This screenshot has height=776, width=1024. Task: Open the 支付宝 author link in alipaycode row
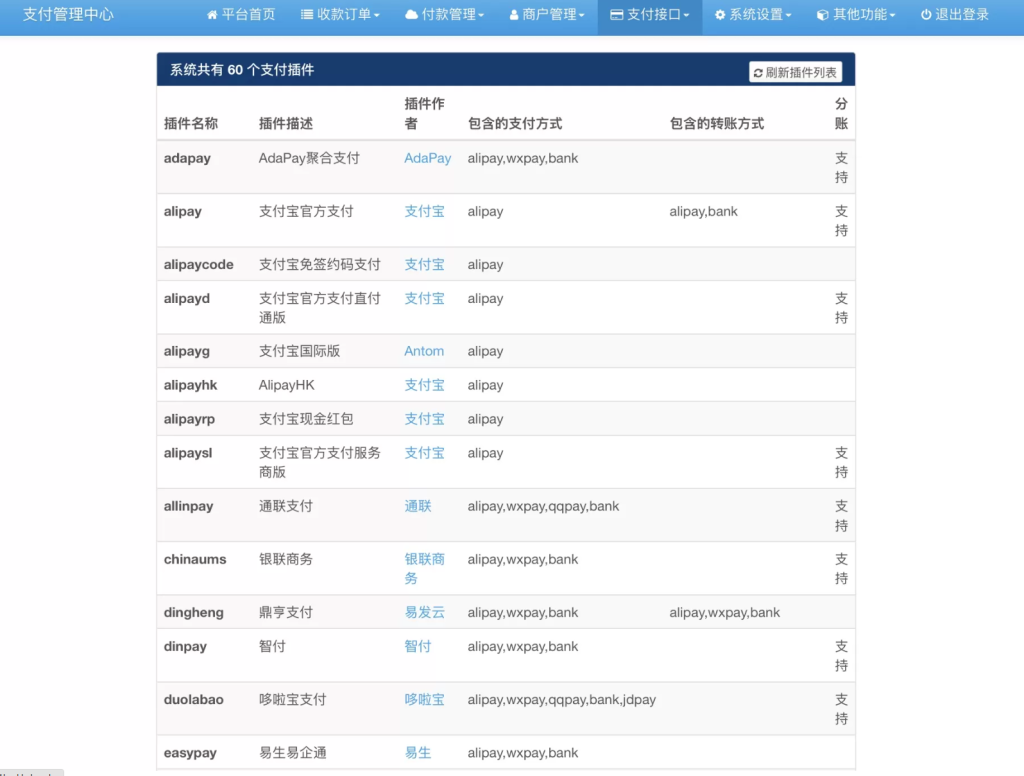(424, 265)
